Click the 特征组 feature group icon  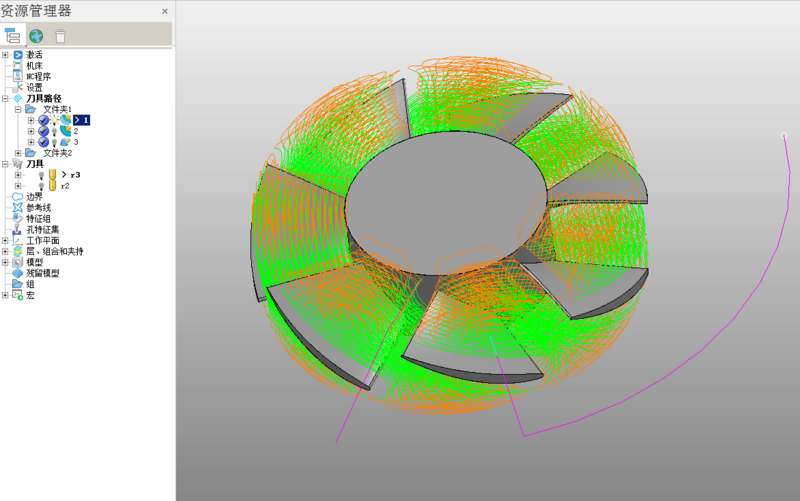pos(18,218)
